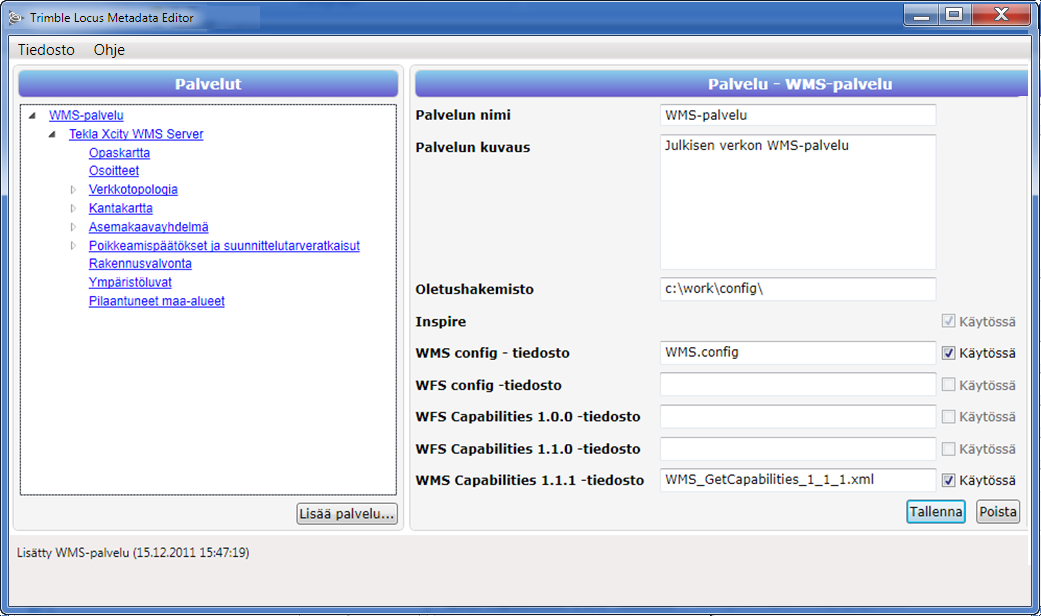
Task: Click the WMS Capabilities 1.1.1 -tiedosto field
Action: [x=798, y=480]
